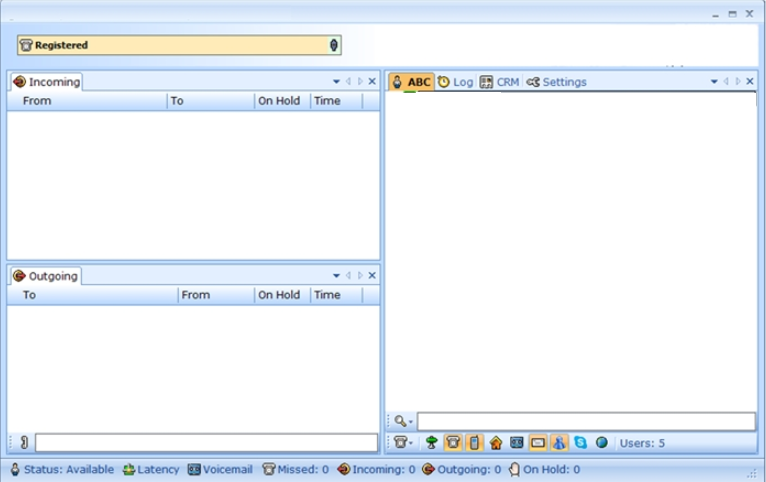
Task: Click the voicemail icon in status bar
Action: click(194, 469)
